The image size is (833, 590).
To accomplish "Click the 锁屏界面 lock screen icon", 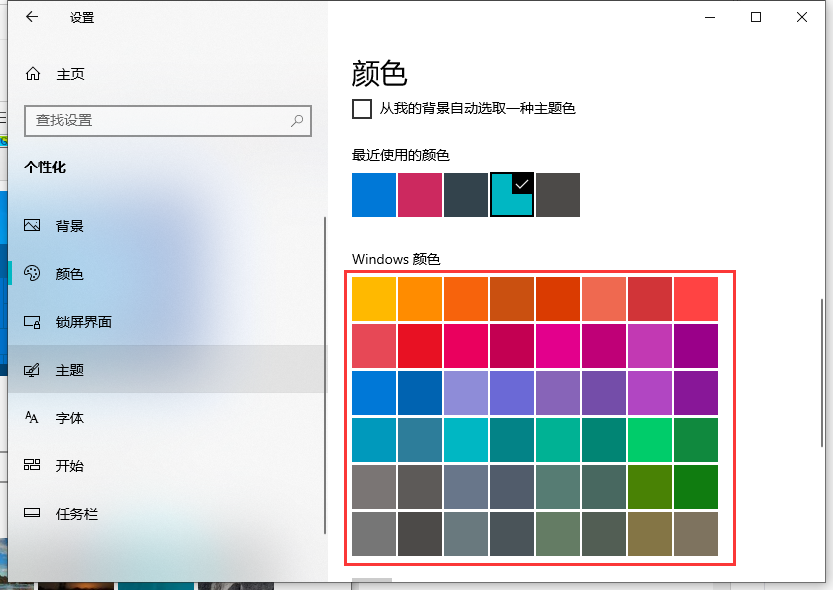I will [34, 321].
